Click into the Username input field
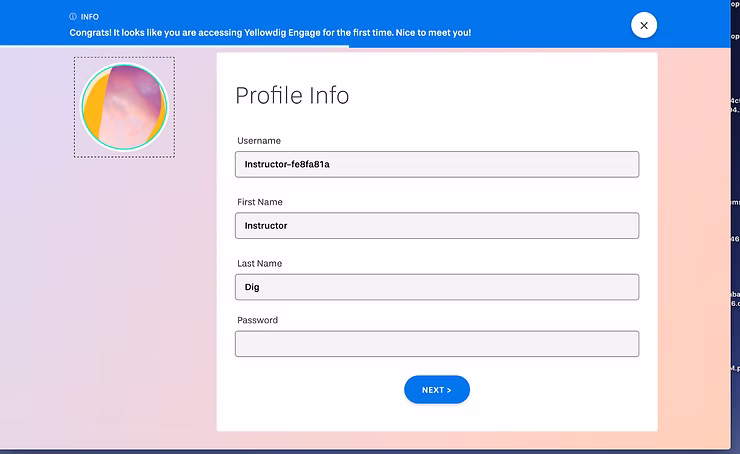The height and width of the screenshot is (454, 740). coord(436,164)
